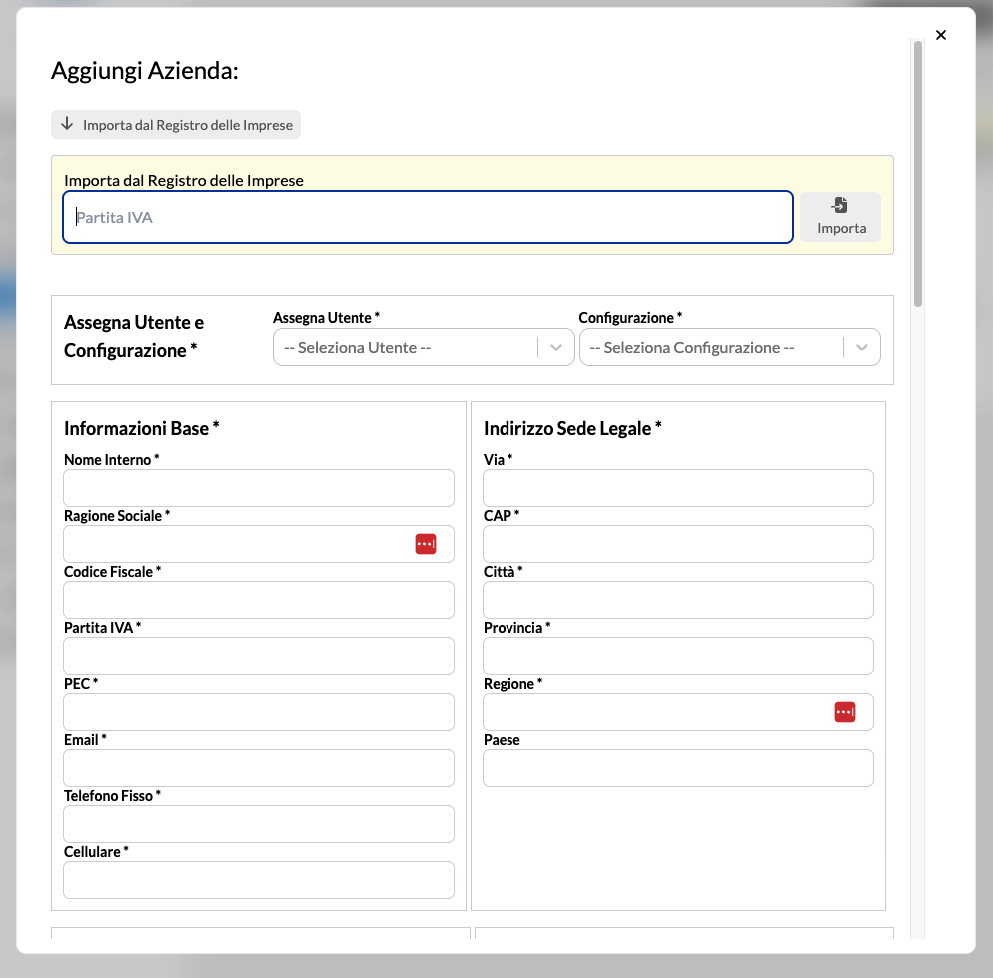993x978 pixels.
Task: Click the Via address field
Action: coord(678,488)
